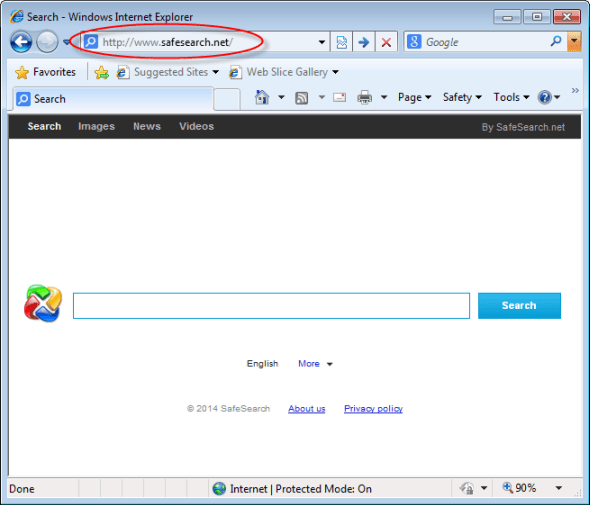
Task: Click the Done status text
Action: click(x=22, y=489)
